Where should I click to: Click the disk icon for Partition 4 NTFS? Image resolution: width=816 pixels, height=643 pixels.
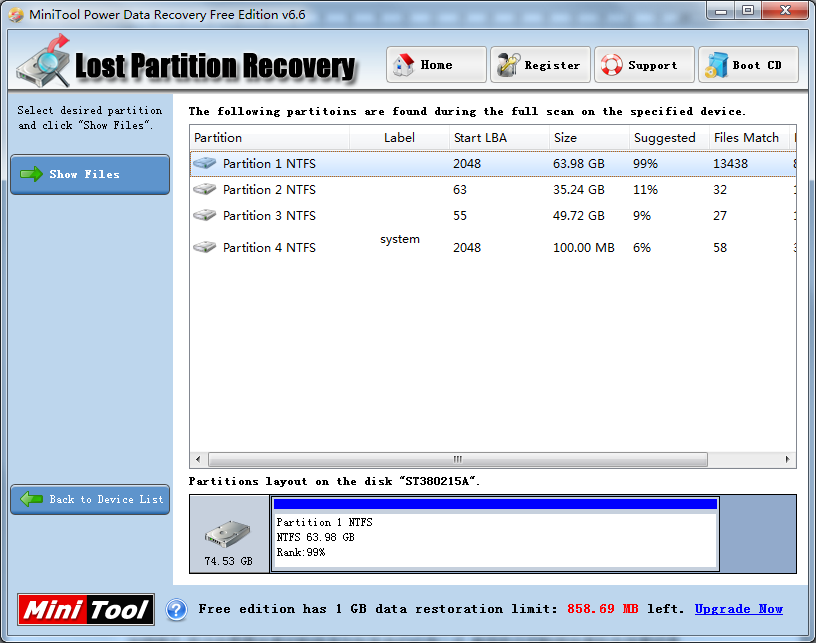click(x=205, y=247)
